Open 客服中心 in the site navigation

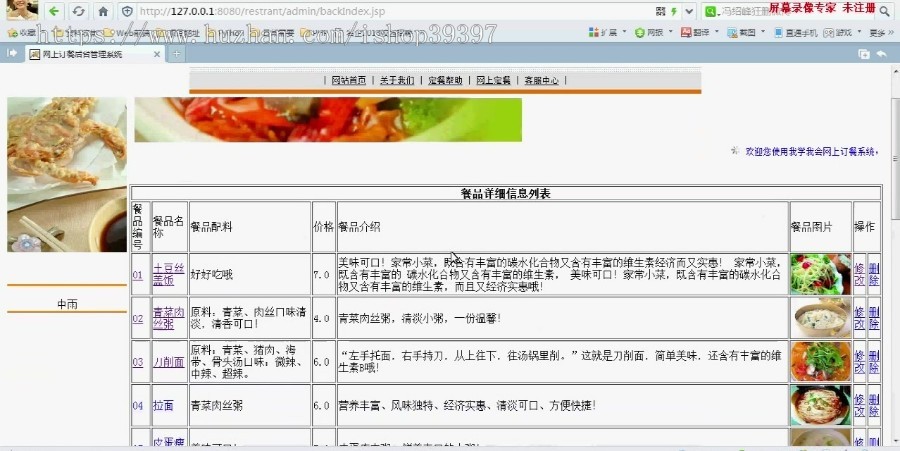pyautogui.click(x=541, y=80)
